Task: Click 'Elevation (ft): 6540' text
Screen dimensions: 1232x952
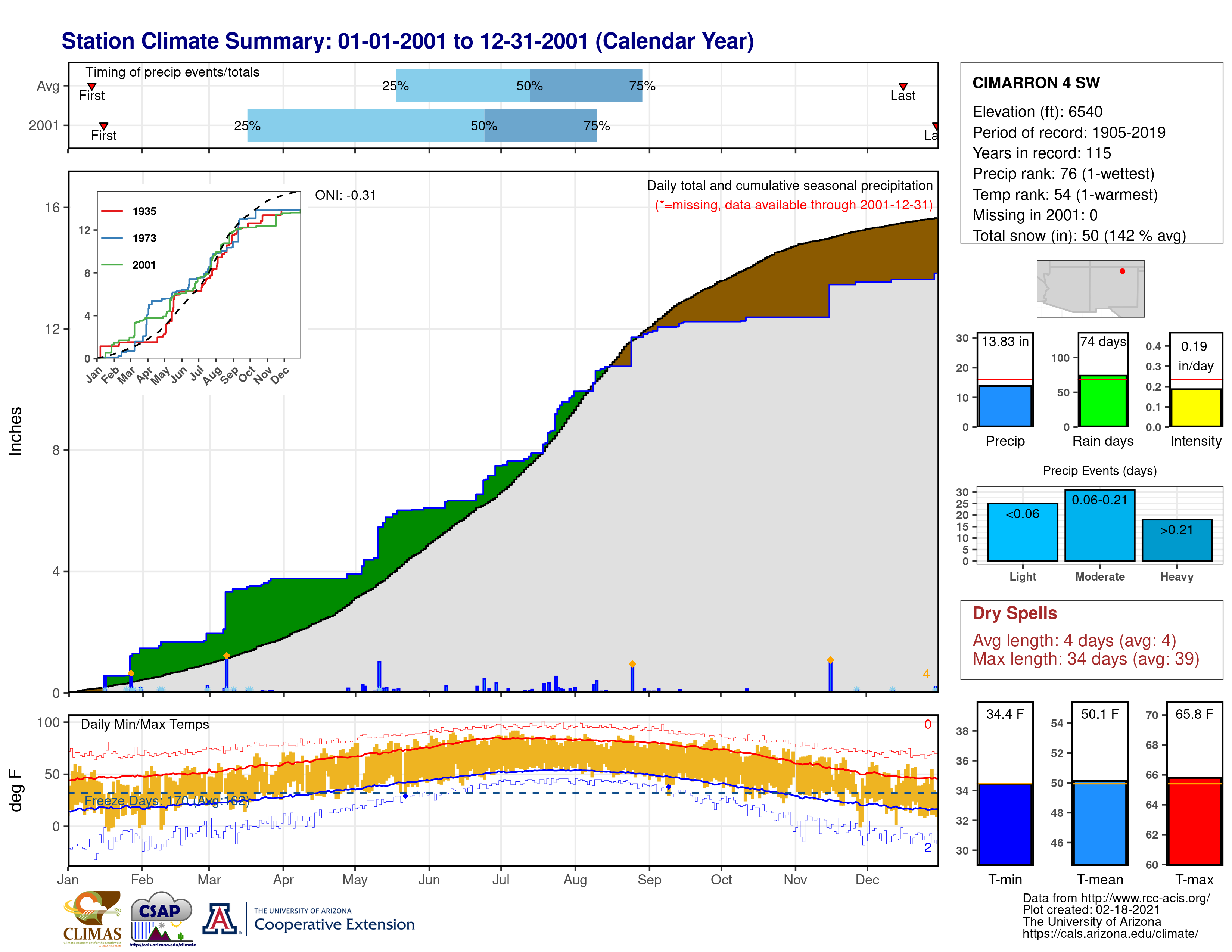Action: point(1037,112)
